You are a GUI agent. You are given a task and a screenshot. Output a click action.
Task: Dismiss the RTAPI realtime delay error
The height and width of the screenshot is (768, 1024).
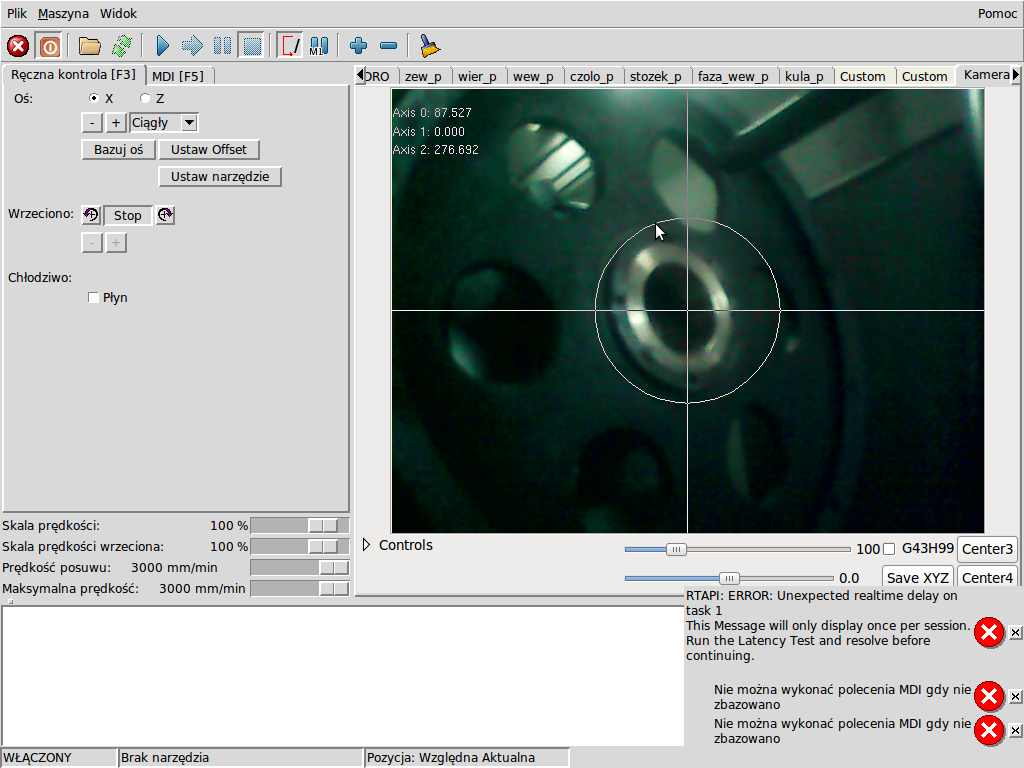(x=1015, y=632)
